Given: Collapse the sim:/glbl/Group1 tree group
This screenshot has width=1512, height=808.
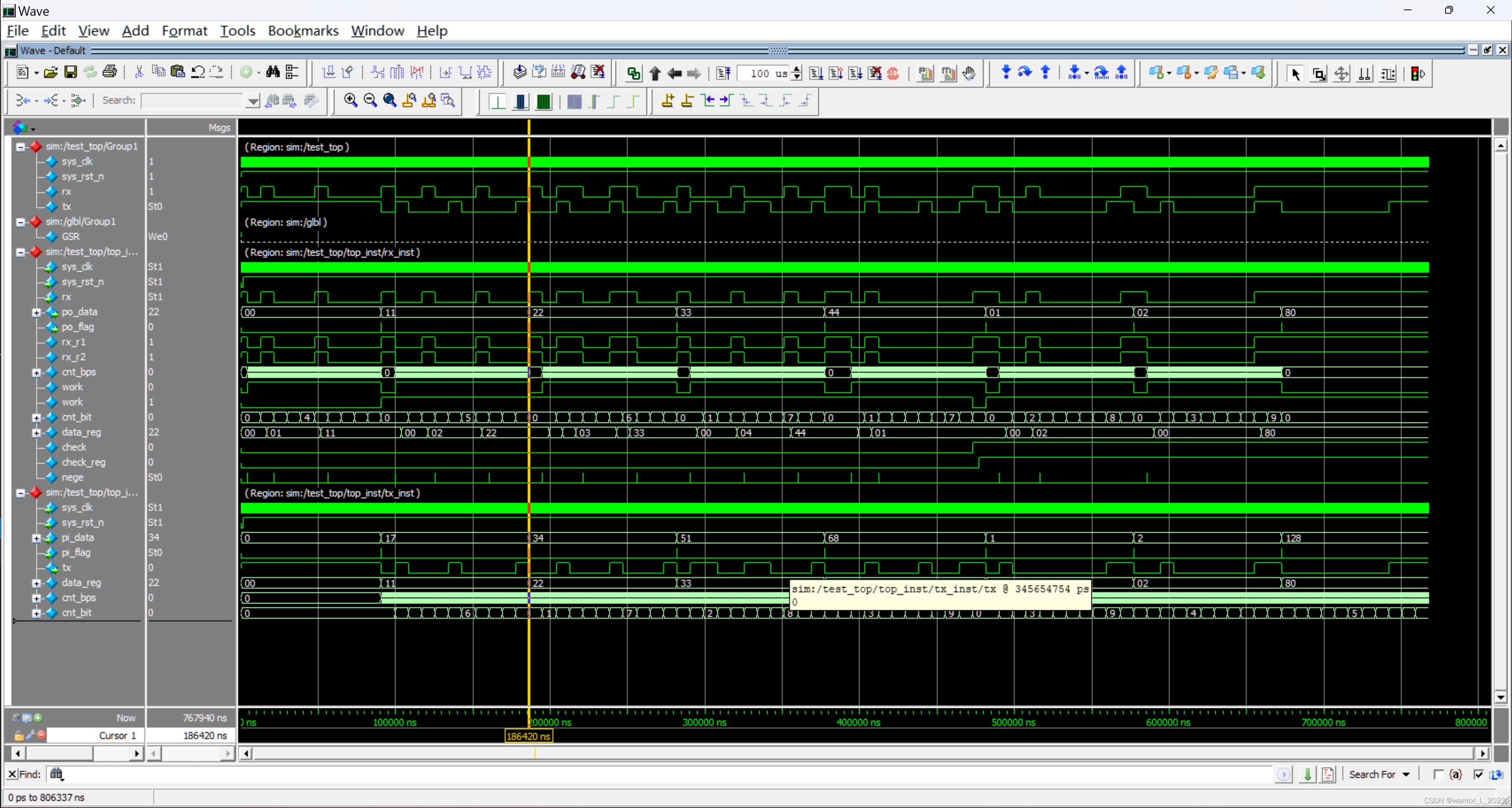Looking at the screenshot, I should (20, 222).
